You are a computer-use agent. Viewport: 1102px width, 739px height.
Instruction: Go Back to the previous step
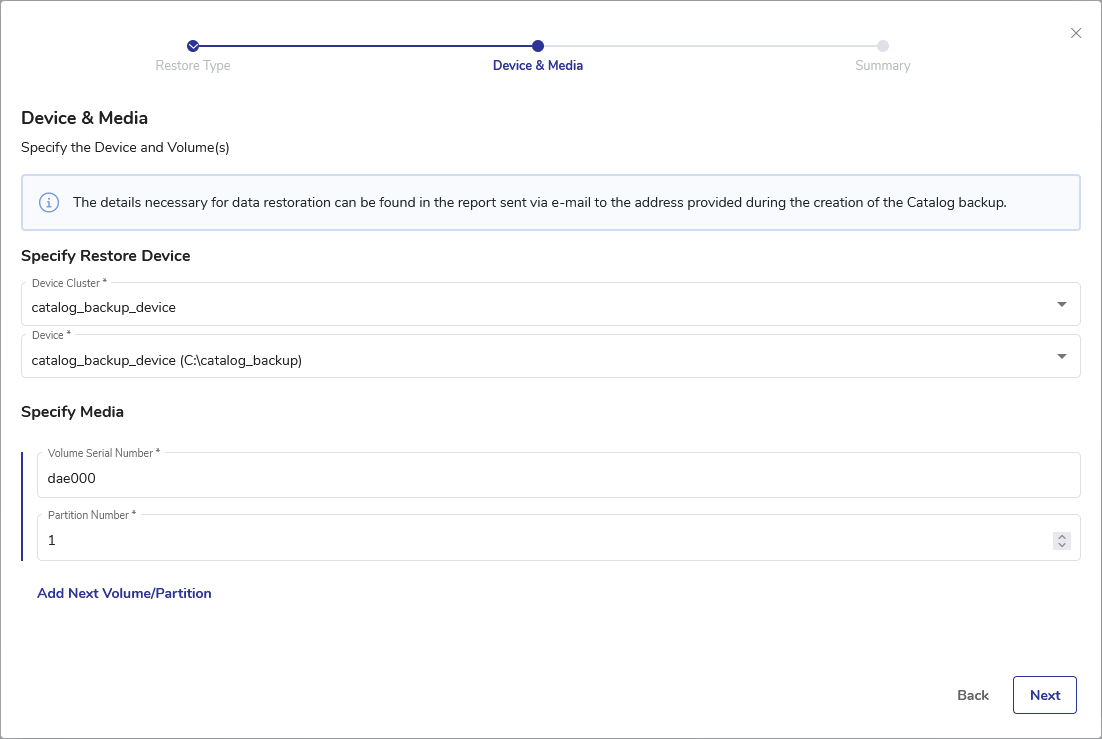972,695
